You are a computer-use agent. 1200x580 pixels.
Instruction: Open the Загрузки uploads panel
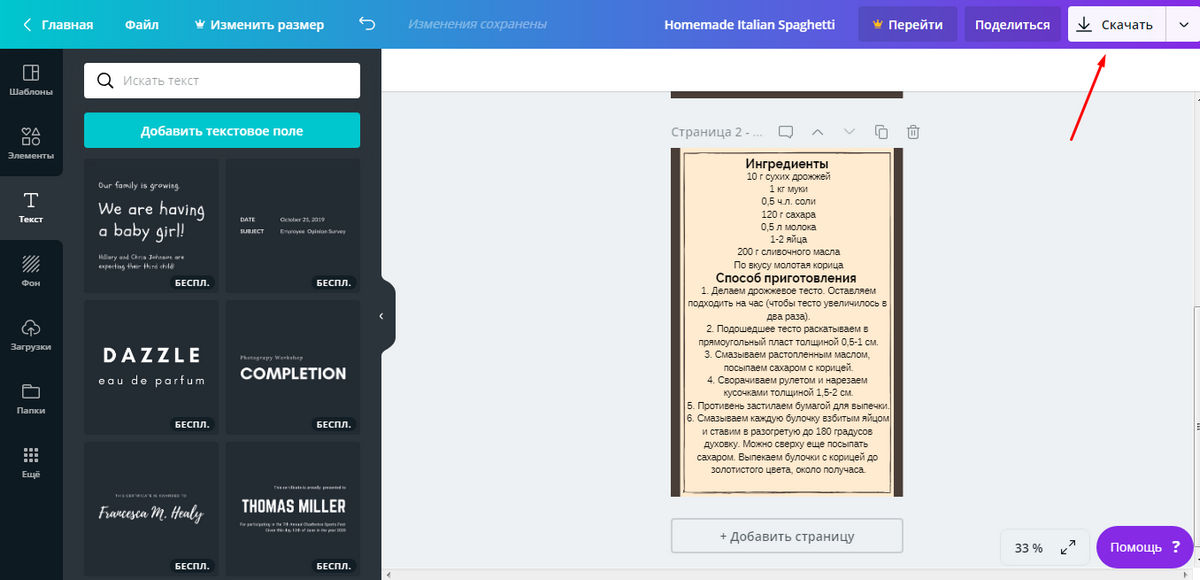coord(30,335)
